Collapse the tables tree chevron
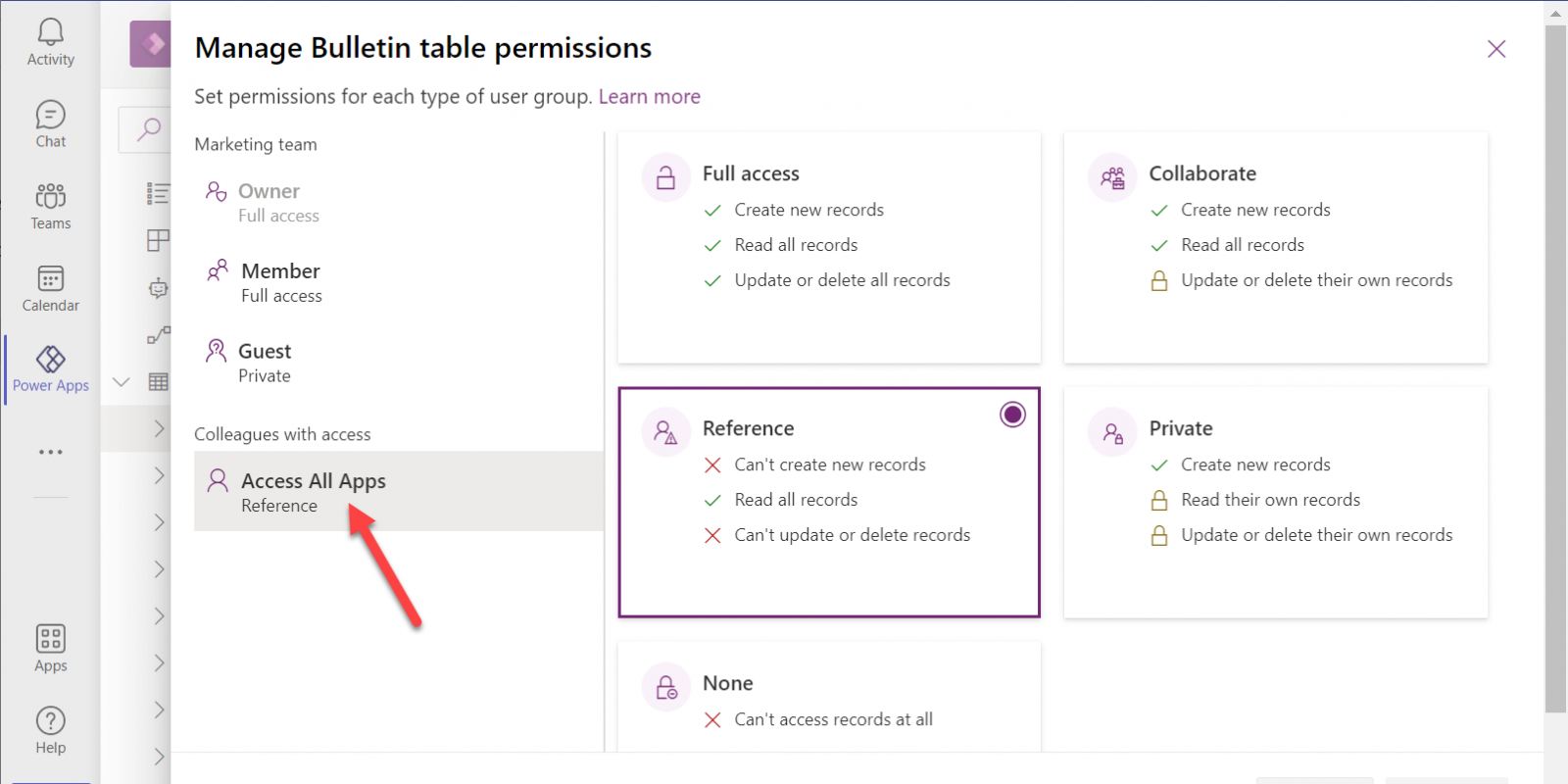 pyautogui.click(x=122, y=382)
